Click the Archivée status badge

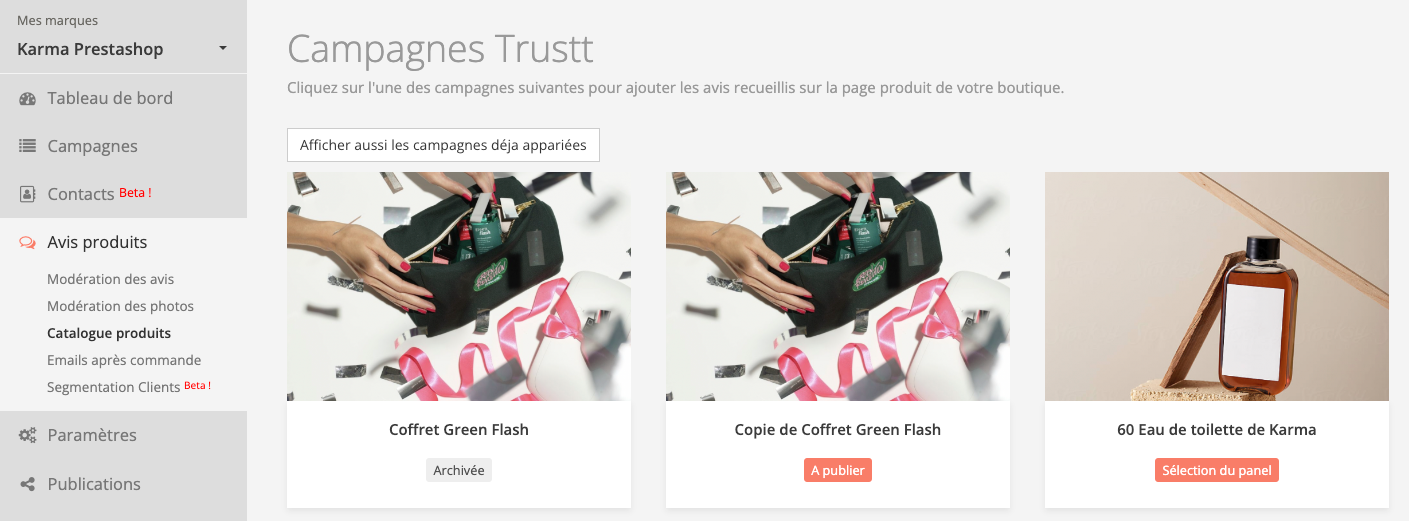pos(459,470)
